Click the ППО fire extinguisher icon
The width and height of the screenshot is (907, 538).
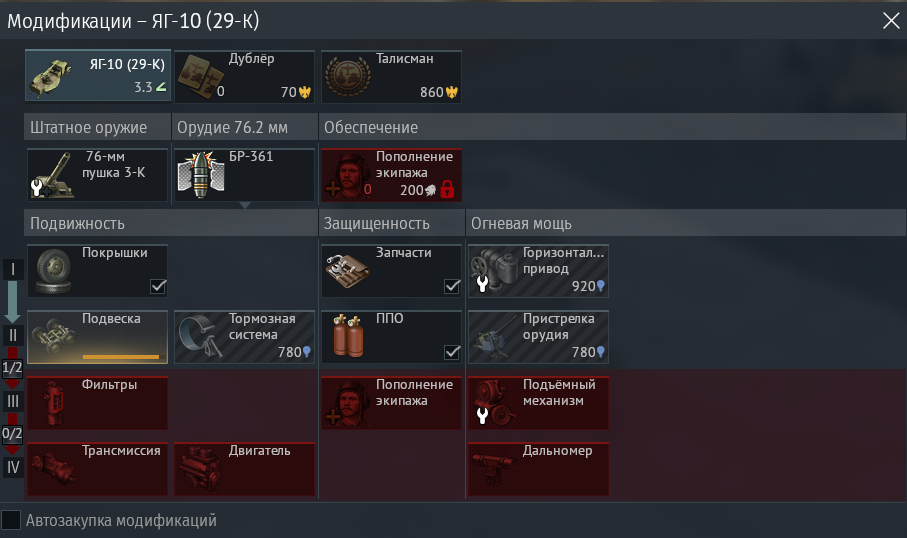[348, 336]
